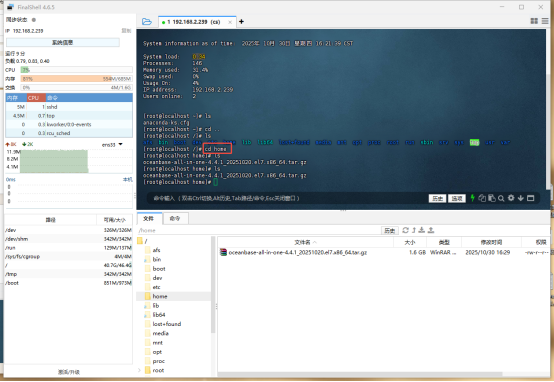Viewport: 554px width, 382px height.
Task: Click the upload file icon
Action: tap(431, 230)
